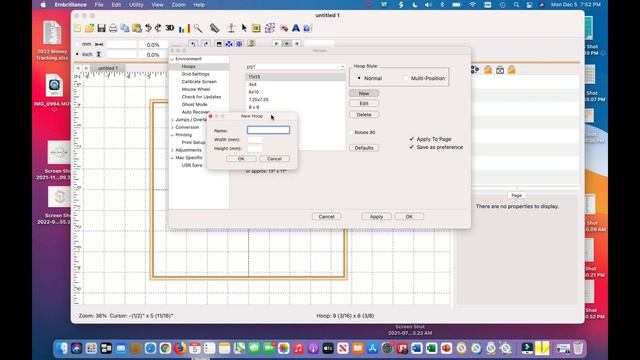Expand the Adjustments tree section

point(172,150)
